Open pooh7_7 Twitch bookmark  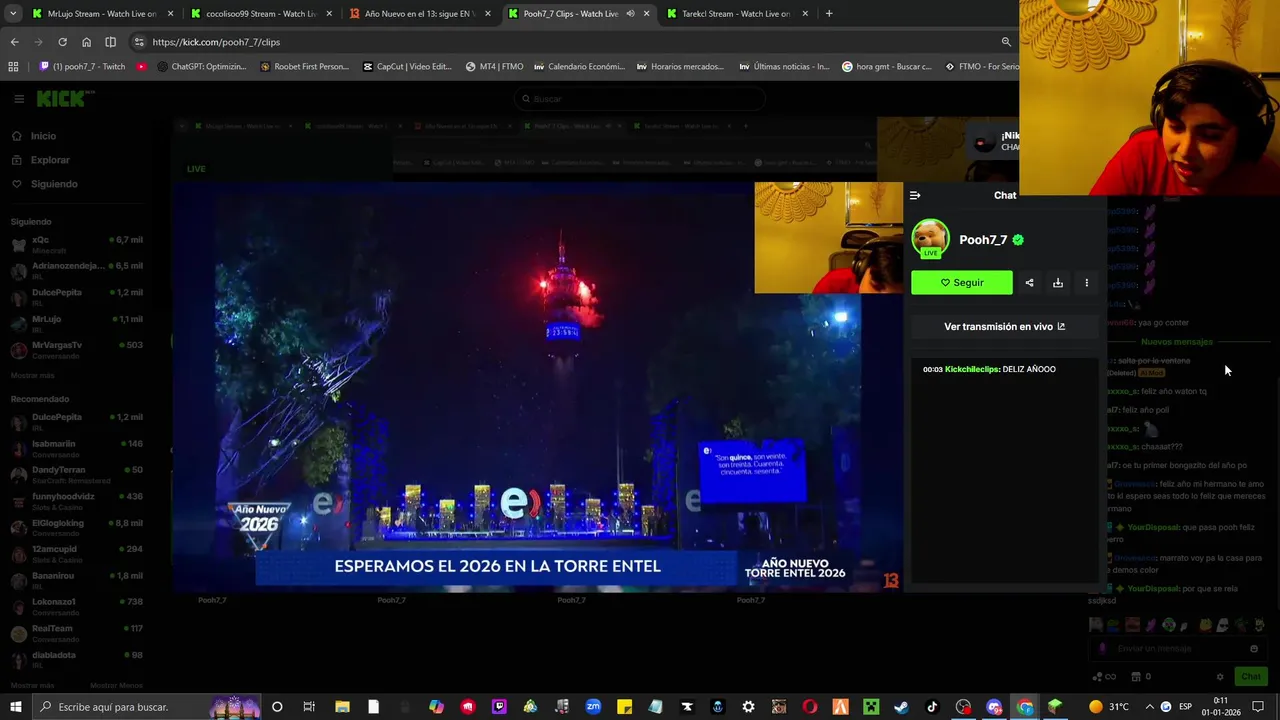tap(82, 67)
